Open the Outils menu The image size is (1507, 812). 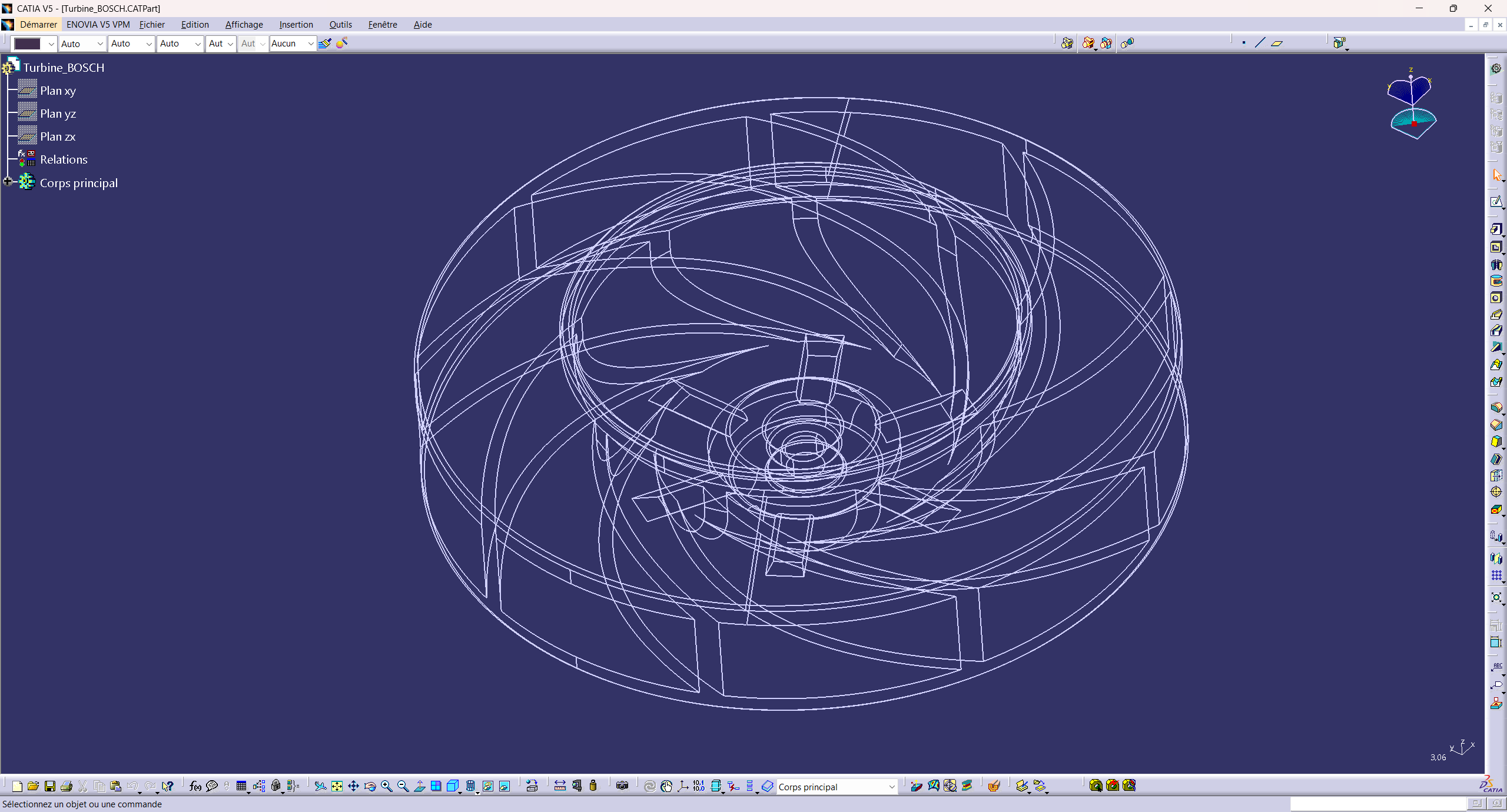[340, 25]
